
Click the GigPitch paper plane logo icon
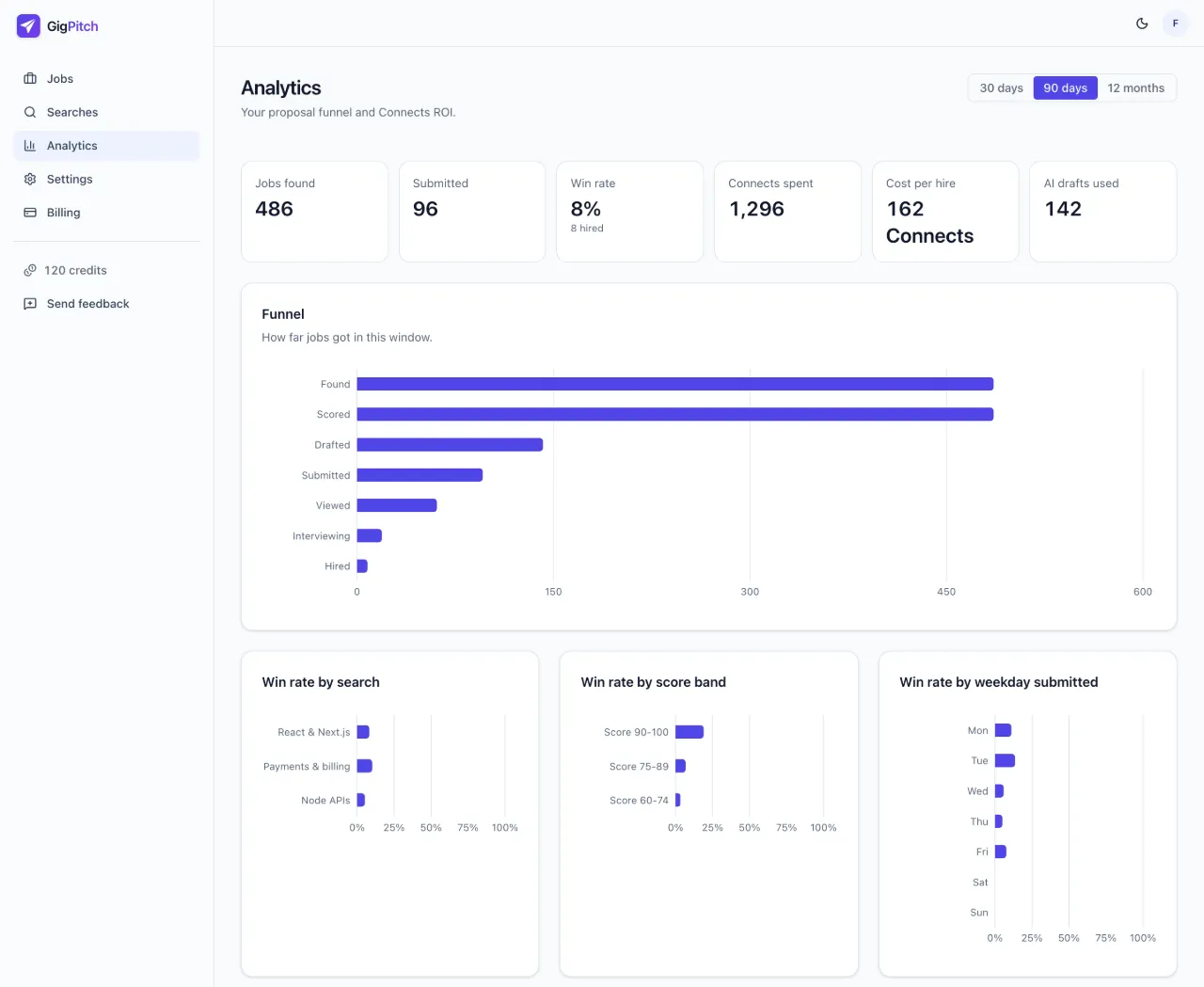28,26
